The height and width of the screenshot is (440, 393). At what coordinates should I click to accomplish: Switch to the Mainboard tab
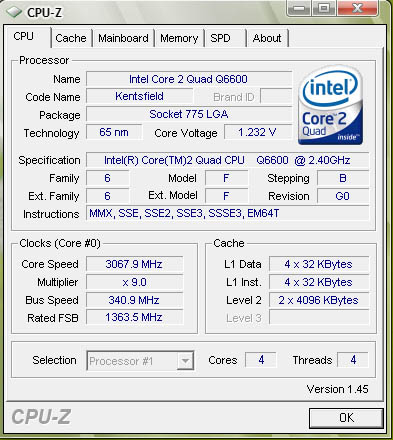[x=123, y=38]
